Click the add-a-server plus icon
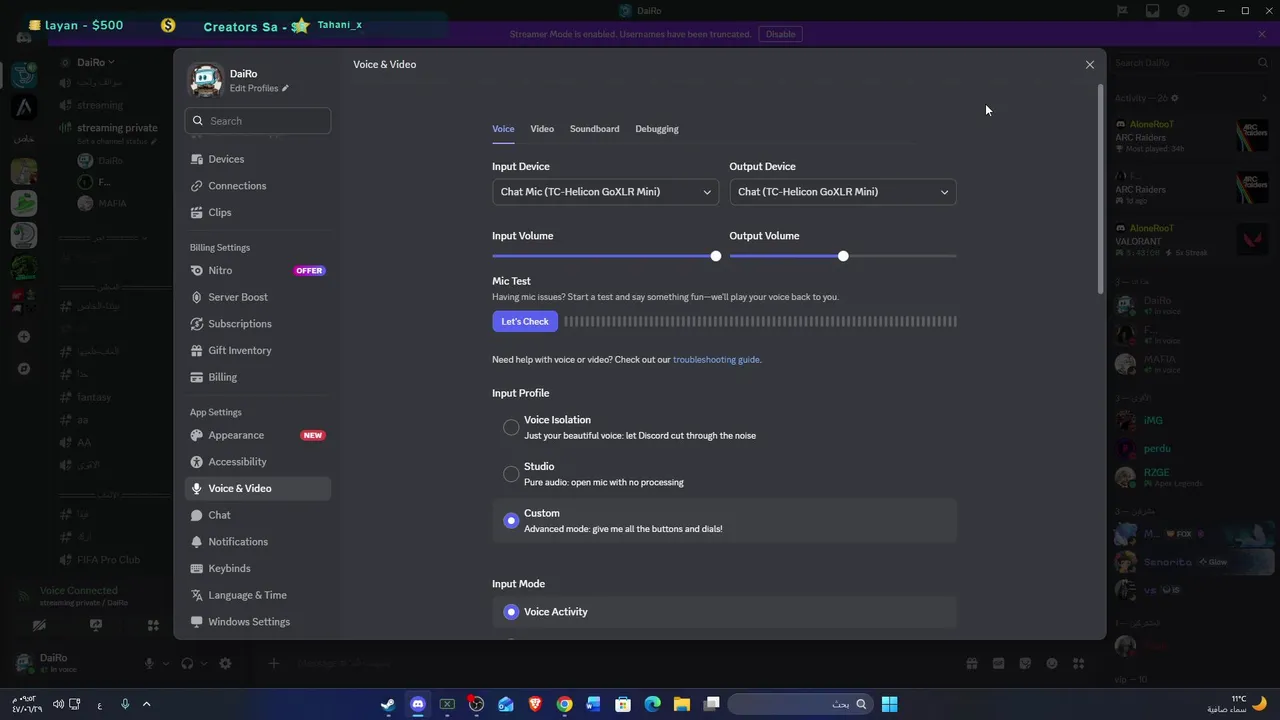Screen dimensions: 1280x720 (x=24, y=337)
